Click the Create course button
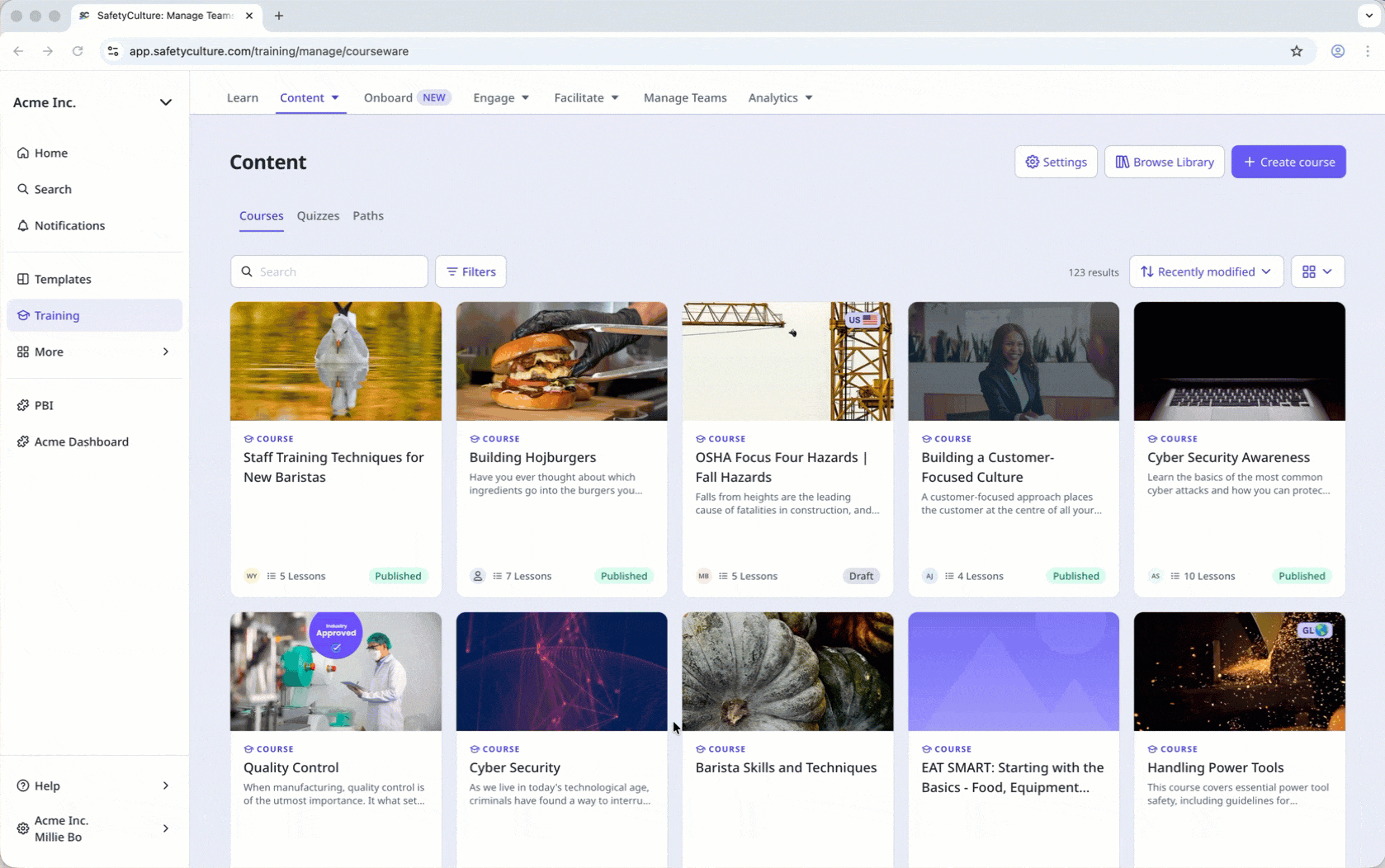This screenshot has width=1385, height=868. click(x=1288, y=162)
